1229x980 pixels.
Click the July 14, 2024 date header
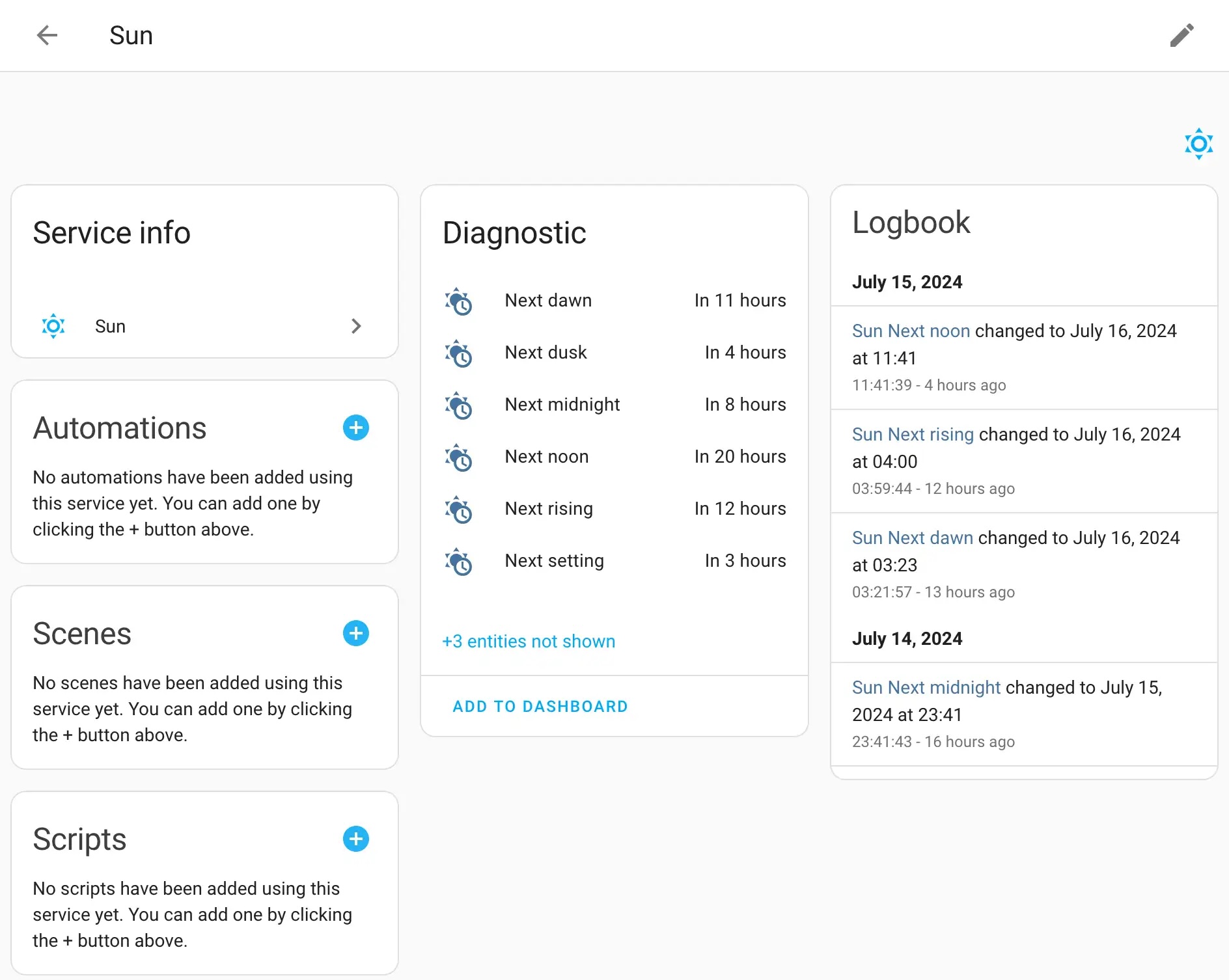click(x=907, y=638)
